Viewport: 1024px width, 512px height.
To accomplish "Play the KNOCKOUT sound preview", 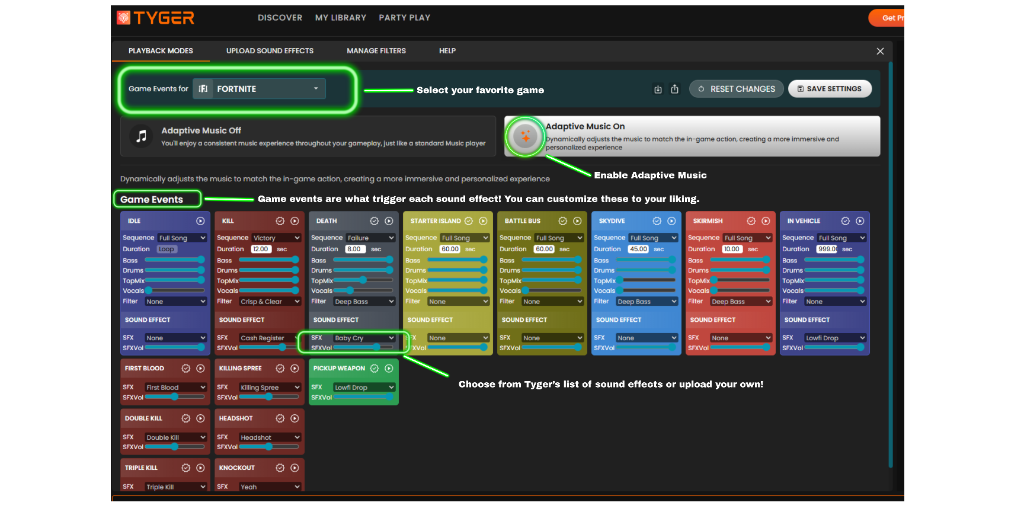I will coord(295,468).
